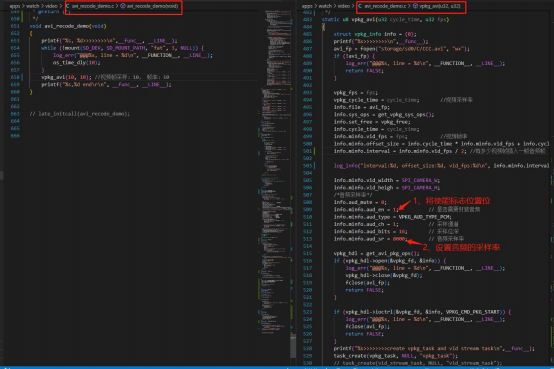This screenshot has height=369, width=554.
Task: Click line number 658 in left editor
Action: (15, 77)
